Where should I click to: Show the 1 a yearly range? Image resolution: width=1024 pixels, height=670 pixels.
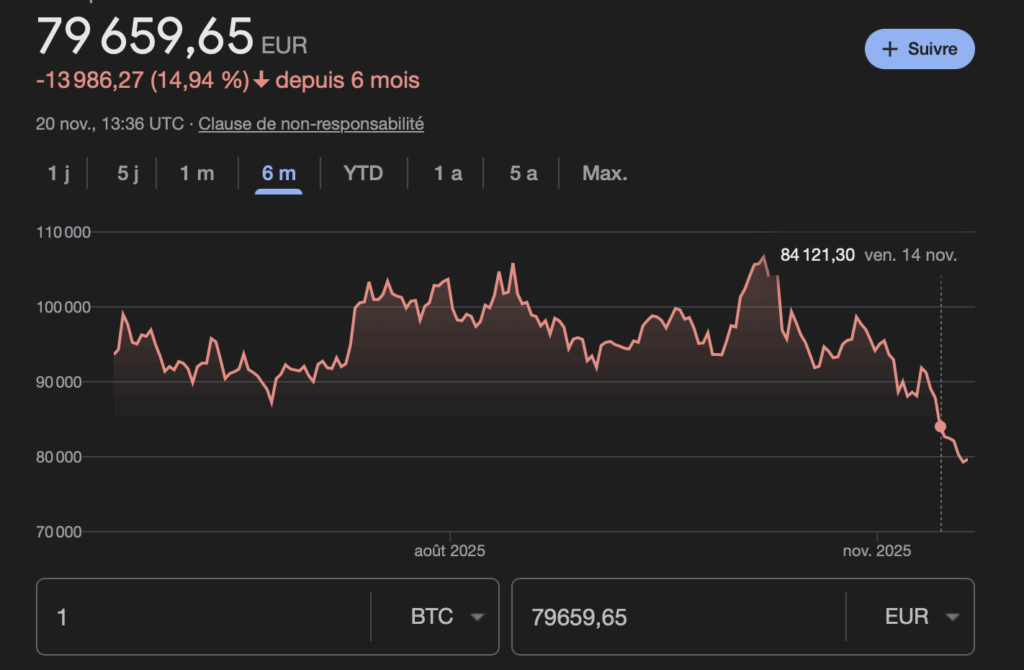448,173
